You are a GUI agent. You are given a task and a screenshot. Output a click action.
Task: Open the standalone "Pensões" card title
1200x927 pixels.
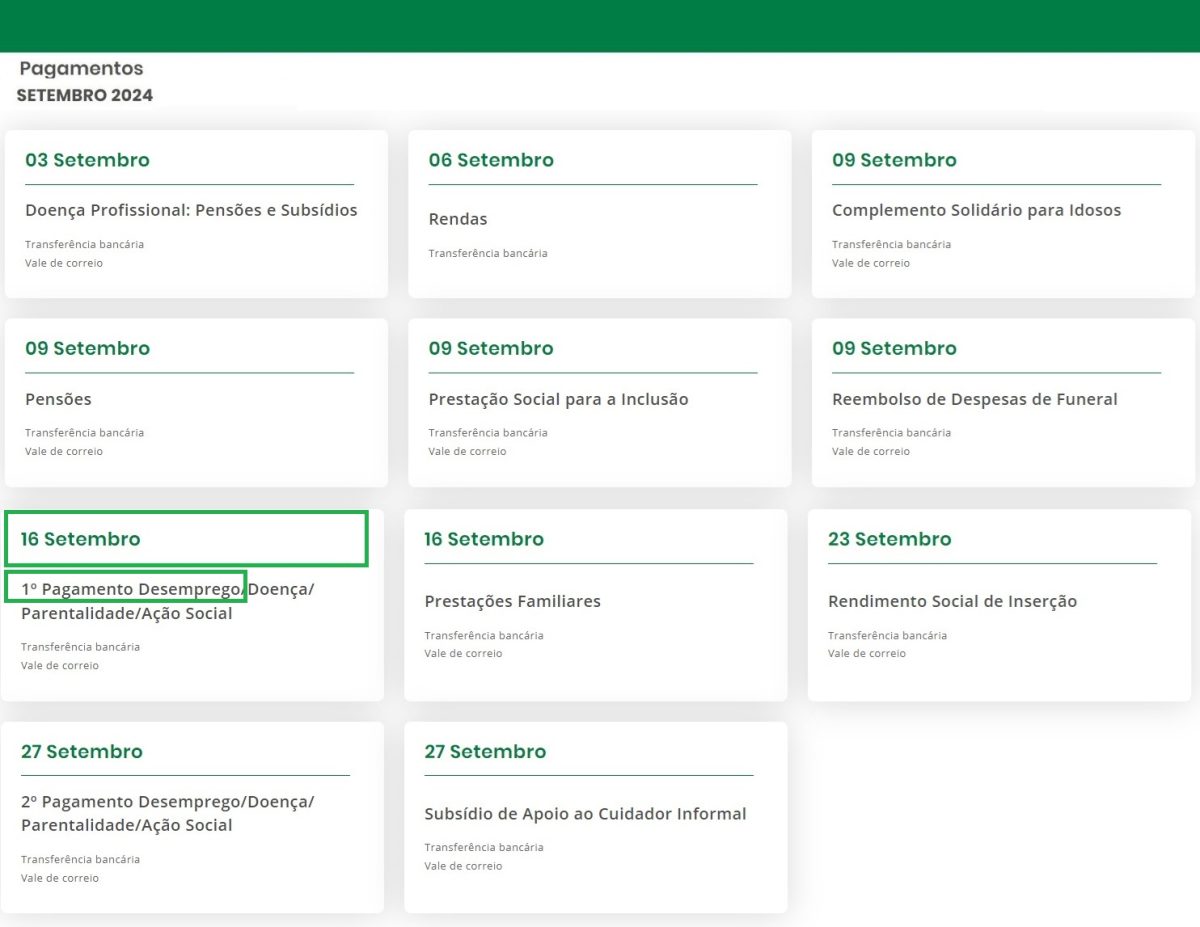click(58, 399)
